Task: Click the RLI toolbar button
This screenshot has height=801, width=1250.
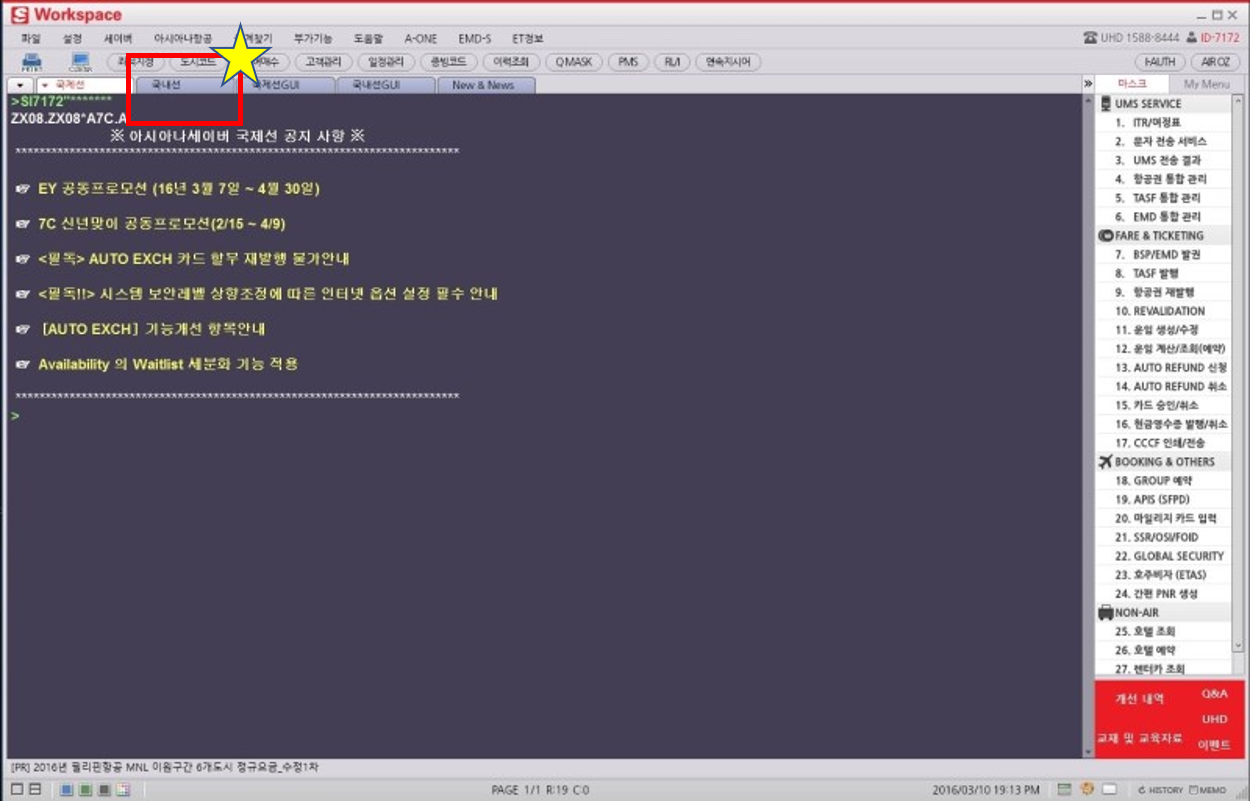Action: [671, 62]
